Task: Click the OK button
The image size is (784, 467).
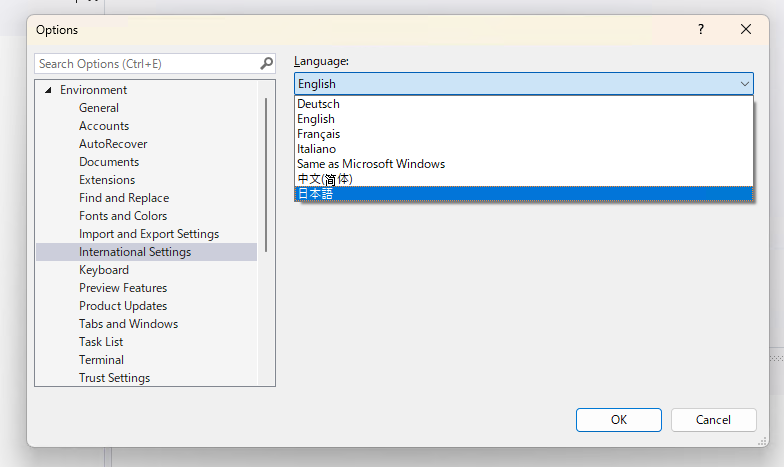Action: (x=619, y=420)
